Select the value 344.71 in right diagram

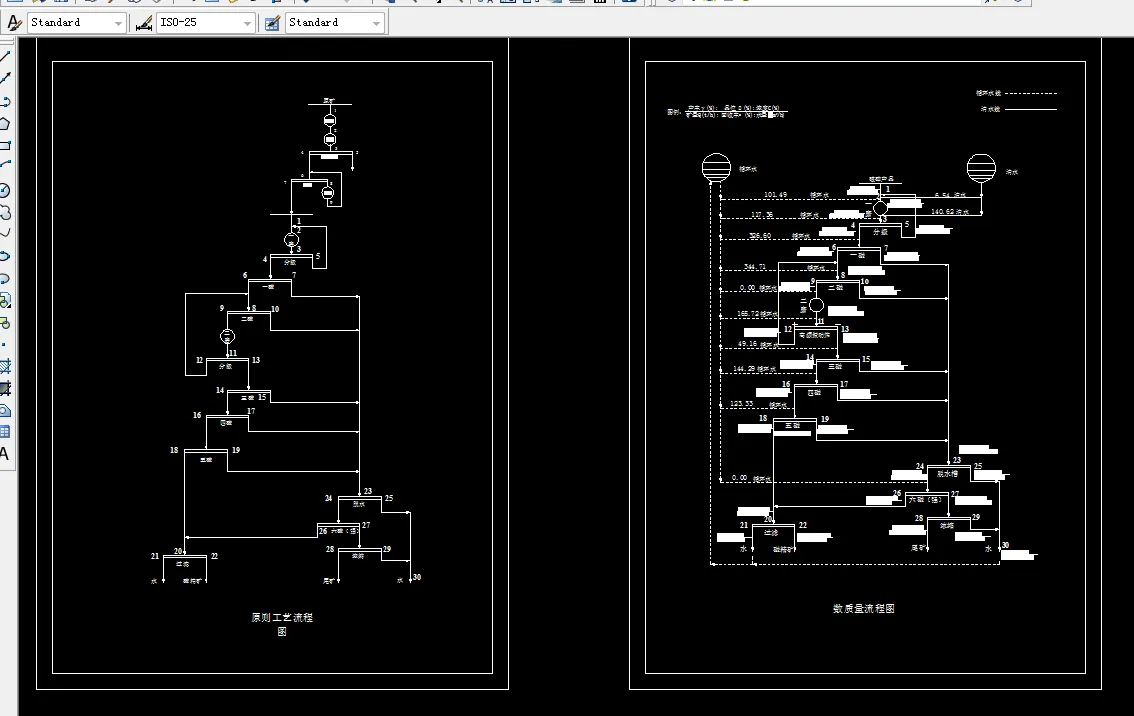pyautogui.click(x=754, y=267)
